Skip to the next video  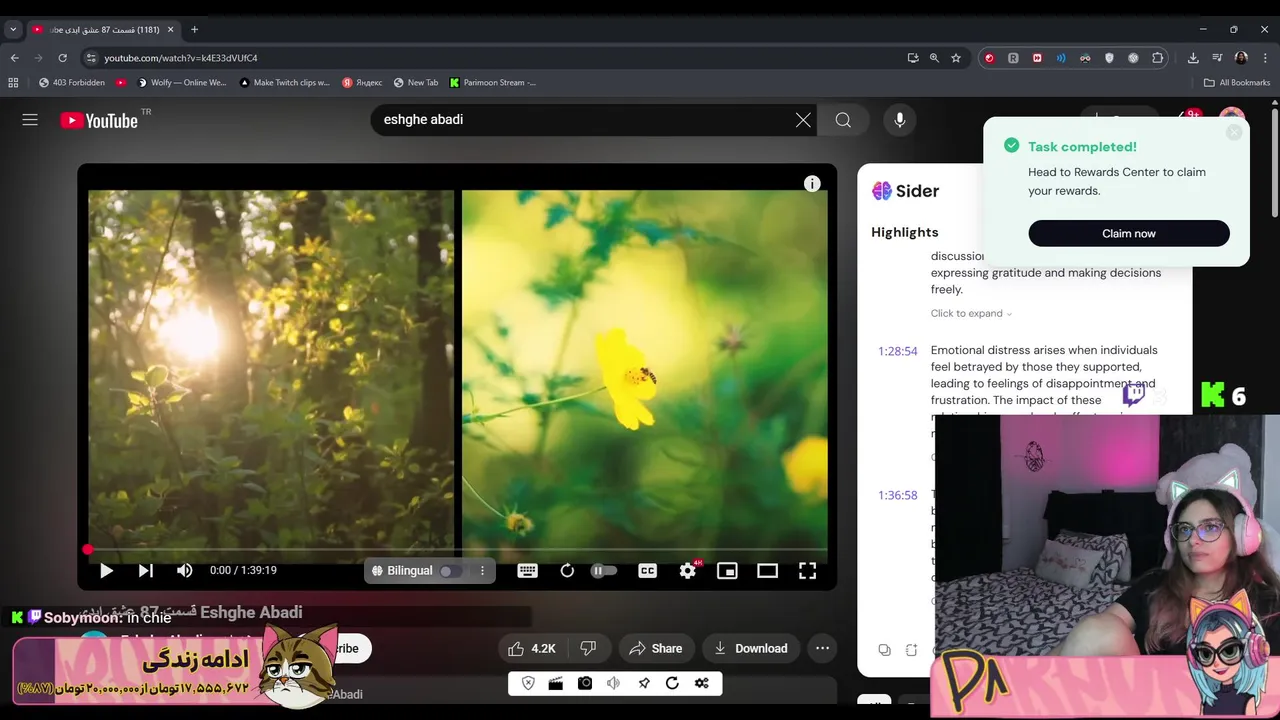click(145, 571)
